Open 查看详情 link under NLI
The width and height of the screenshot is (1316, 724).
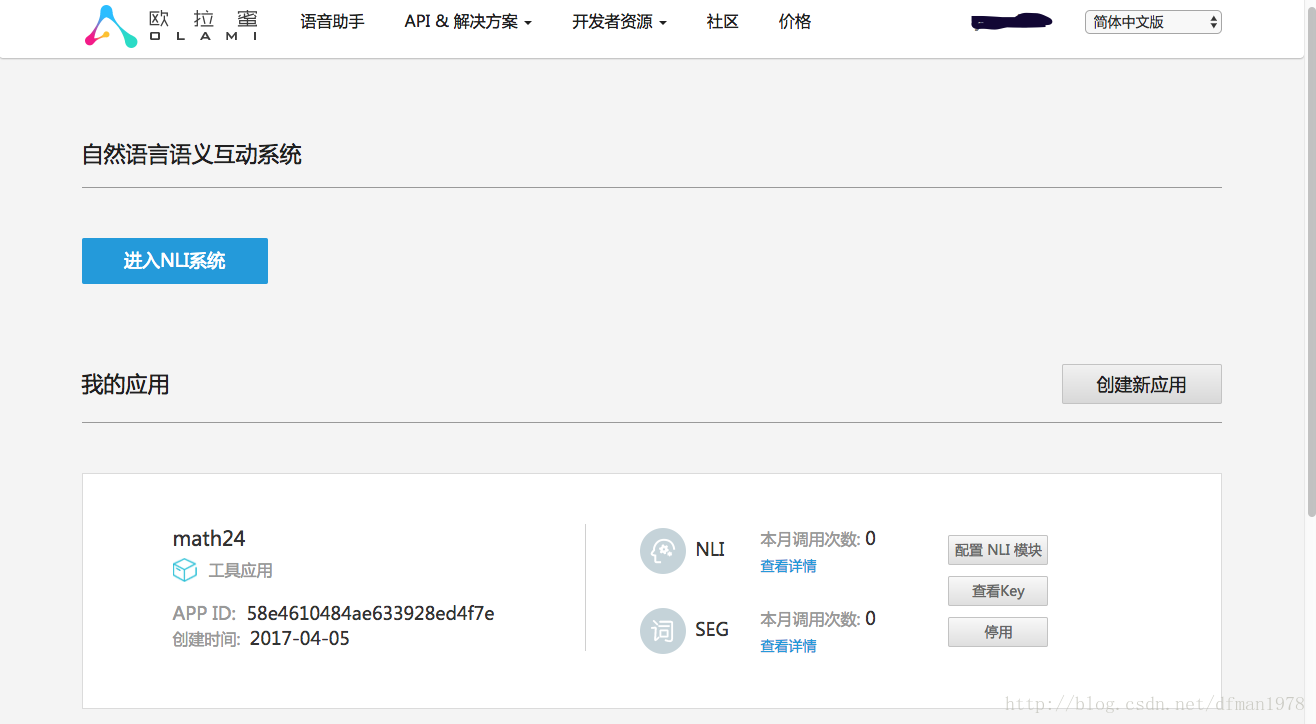pyautogui.click(x=788, y=566)
